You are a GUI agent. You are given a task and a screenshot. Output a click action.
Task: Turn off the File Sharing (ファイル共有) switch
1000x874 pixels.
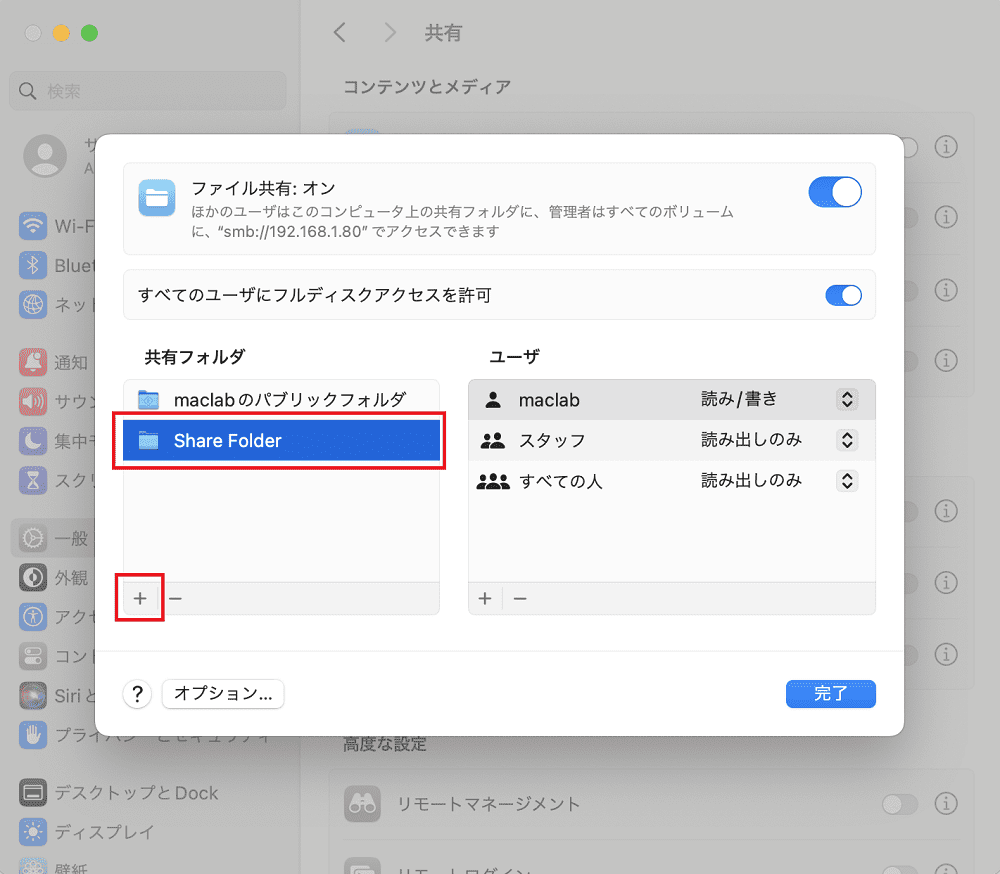(x=835, y=192)
